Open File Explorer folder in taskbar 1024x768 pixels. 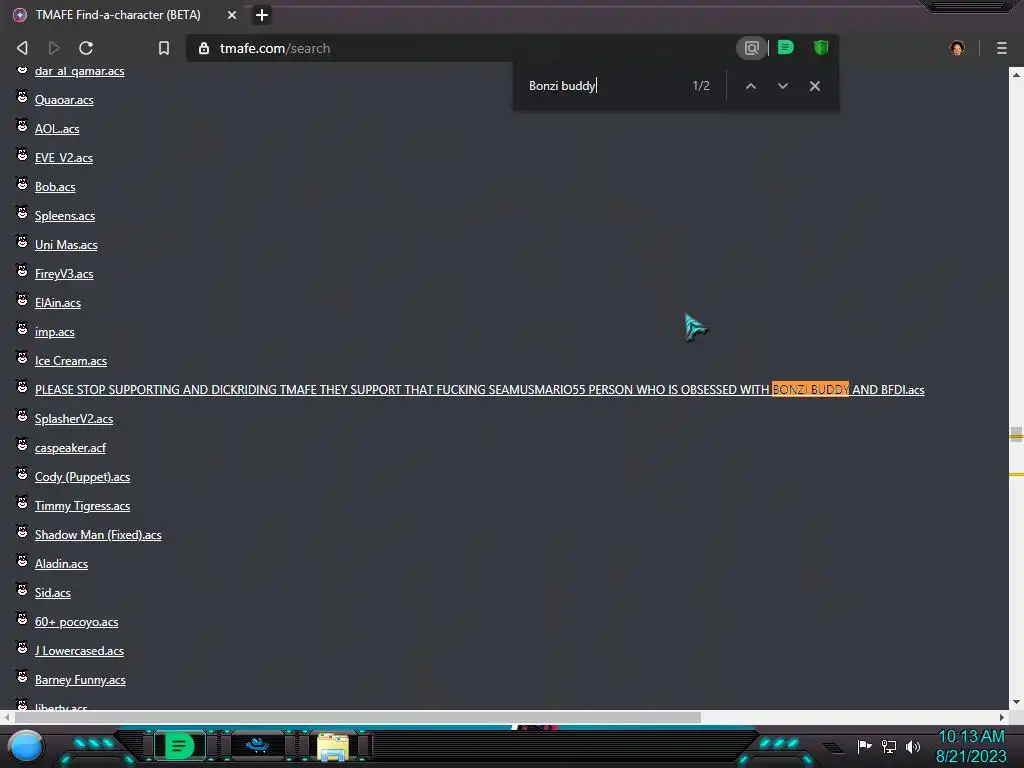point(333,746)
